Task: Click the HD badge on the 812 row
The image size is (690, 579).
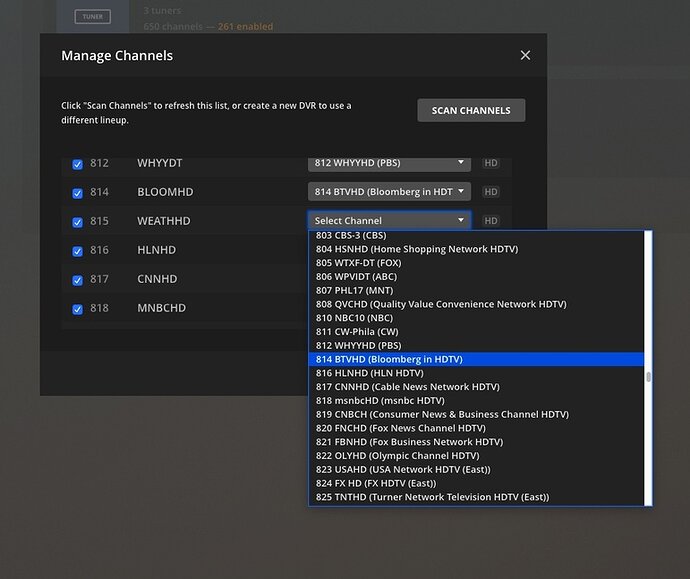Action: (x=491, y=163)
